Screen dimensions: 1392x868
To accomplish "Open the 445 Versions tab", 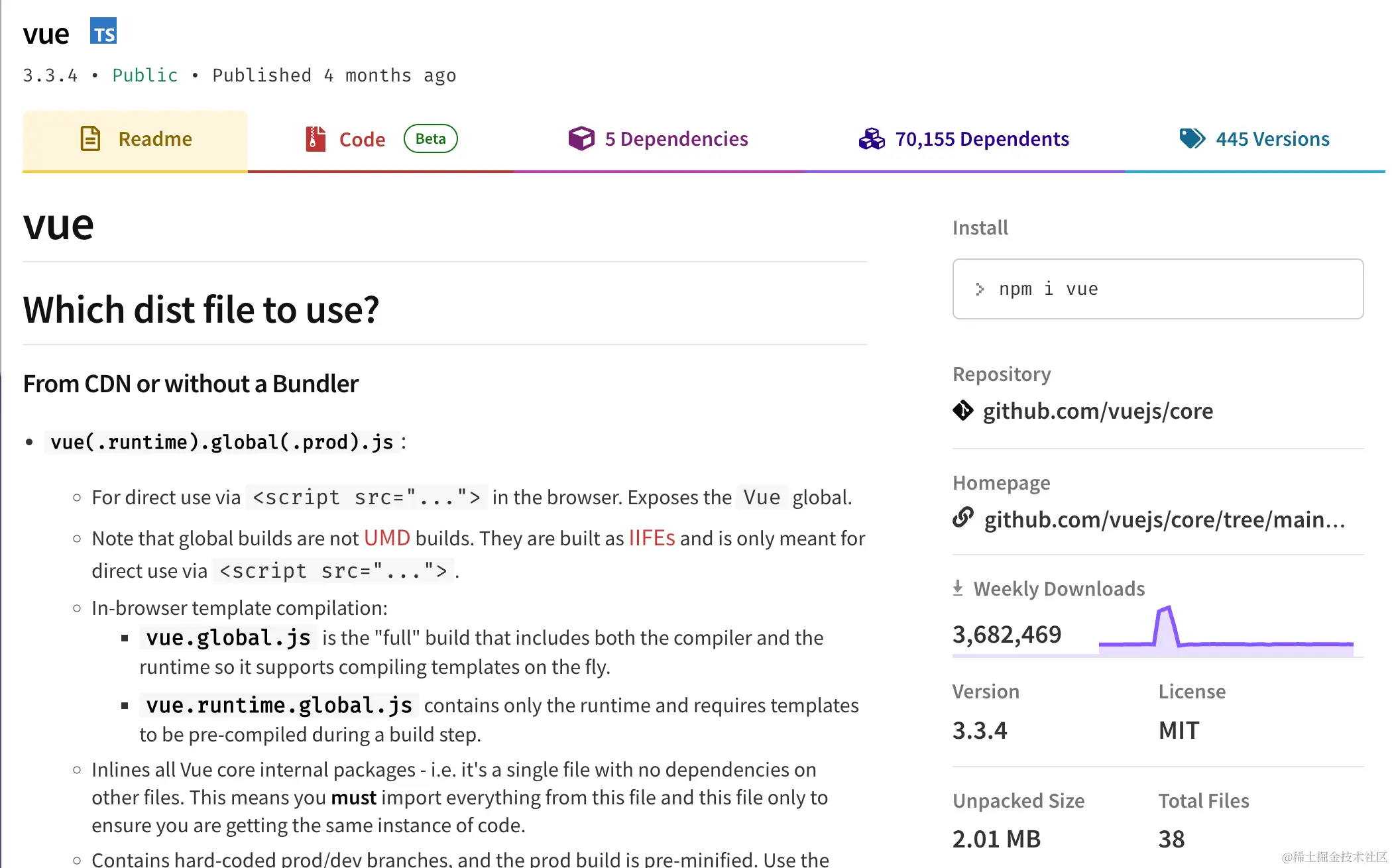I will coord(1272,138).
